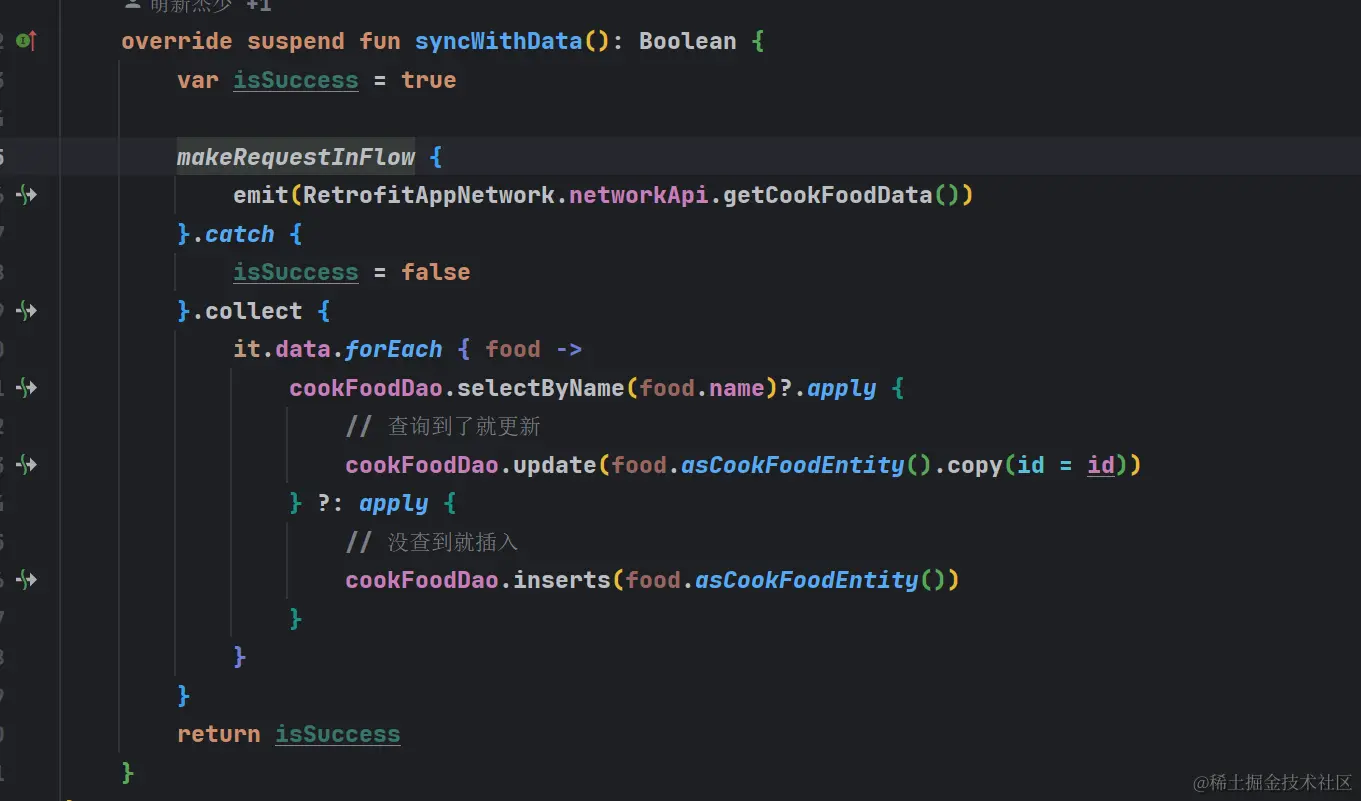Click the suspend call gutter icon on the cookFoodDao.update line
1361x801 pixels.
point(27,465)
